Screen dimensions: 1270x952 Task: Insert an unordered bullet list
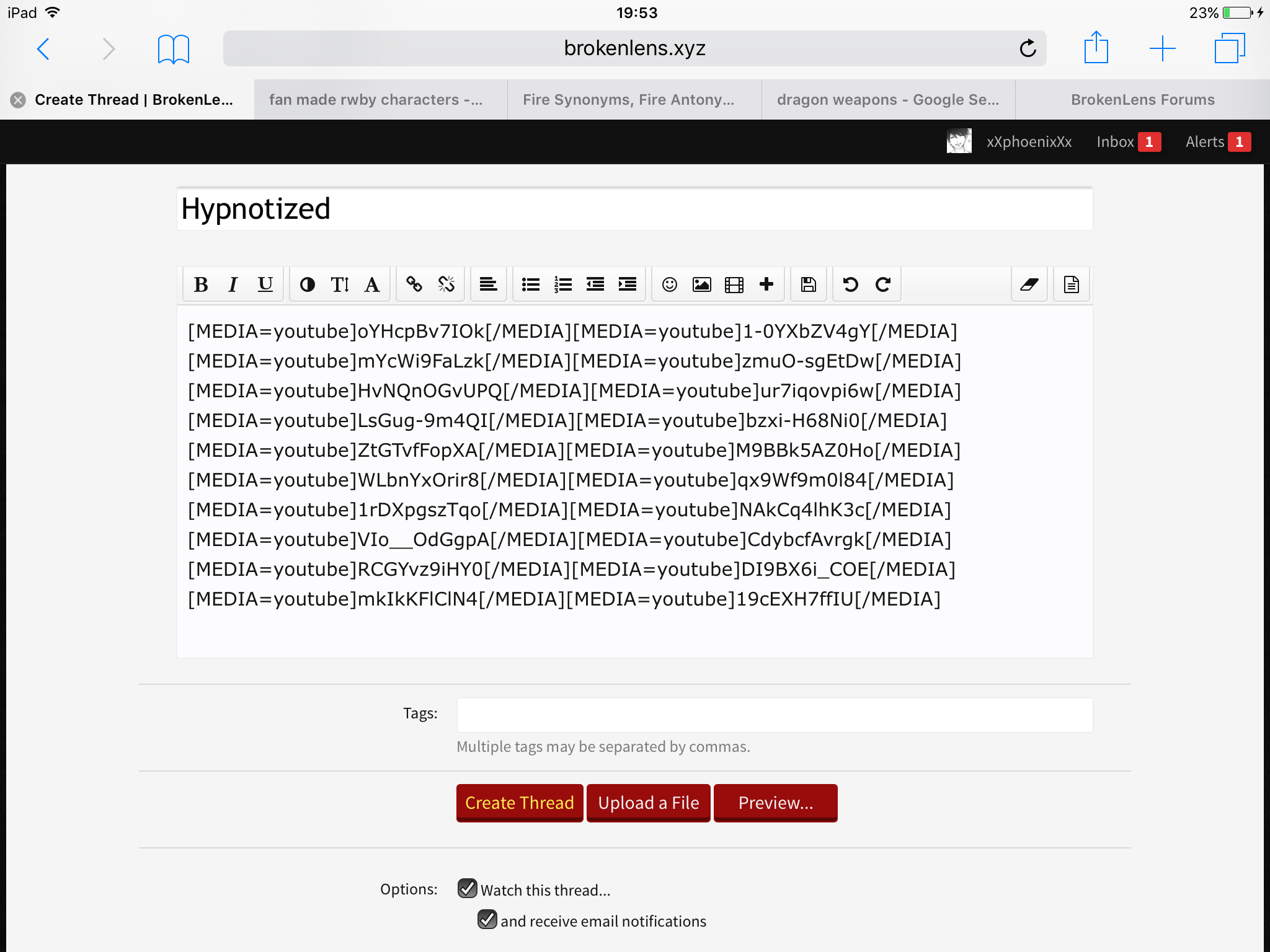click(x=530, y=284)
